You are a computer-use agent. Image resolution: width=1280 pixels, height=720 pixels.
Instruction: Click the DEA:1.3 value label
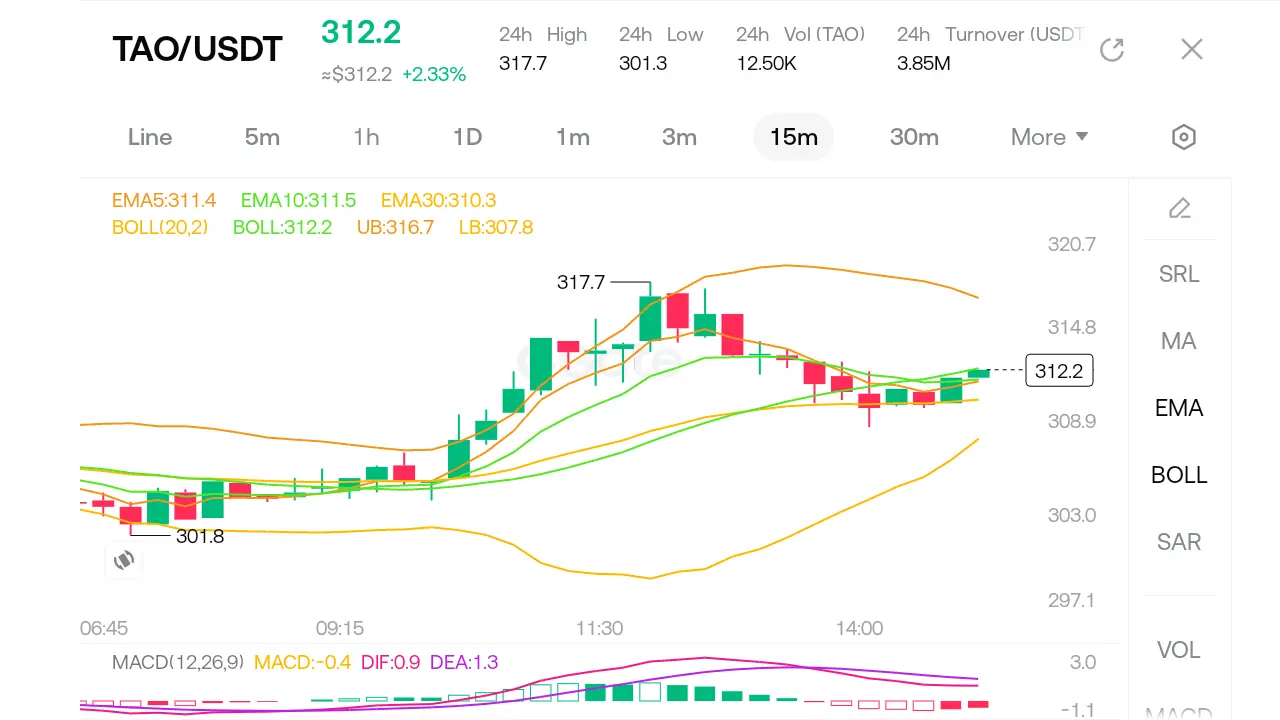point(464,662)
